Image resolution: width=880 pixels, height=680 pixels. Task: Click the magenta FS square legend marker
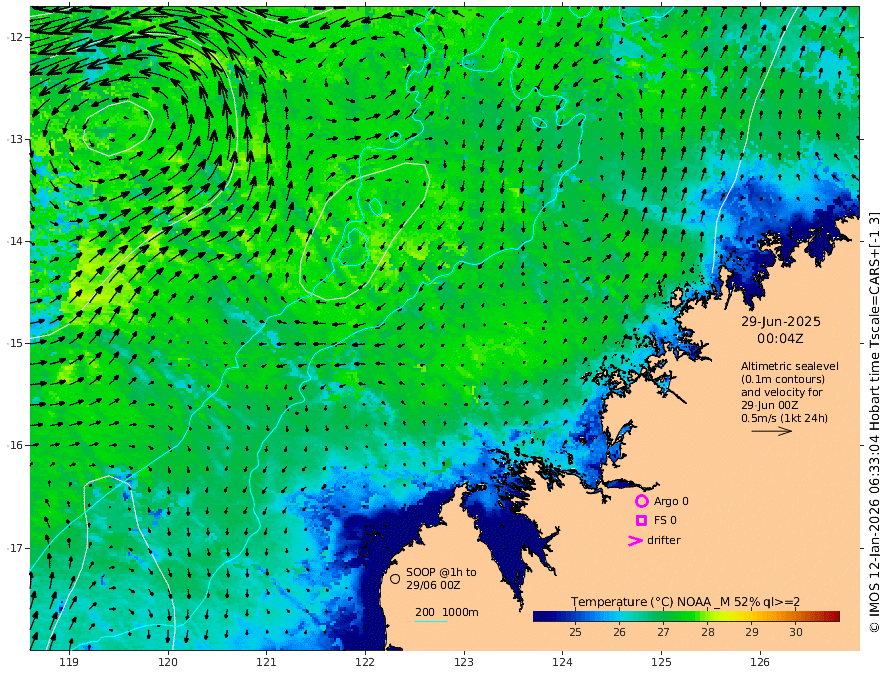coord(641,520)
